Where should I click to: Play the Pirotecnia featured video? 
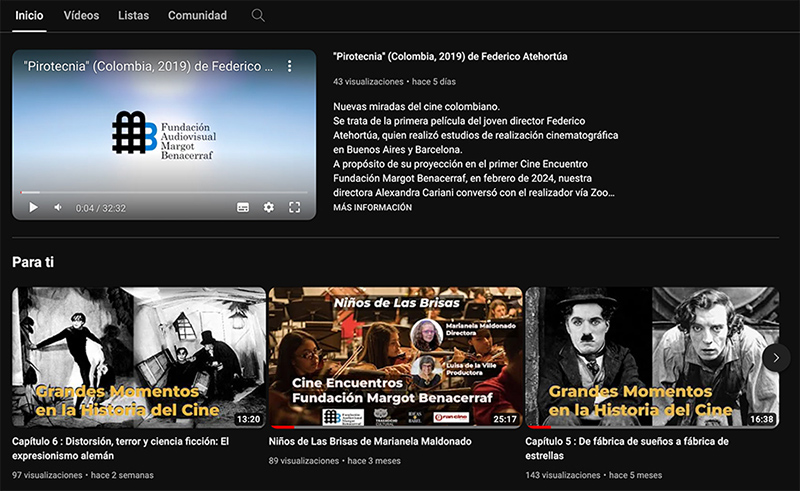[x=33, y=207]
